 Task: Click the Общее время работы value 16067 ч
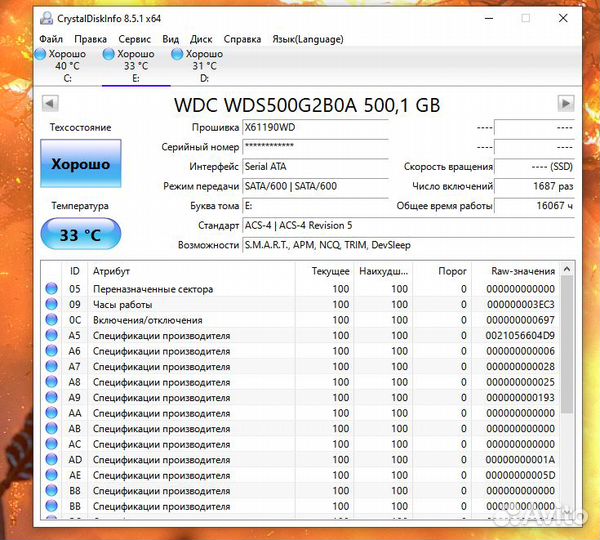[x=534, y=206]
